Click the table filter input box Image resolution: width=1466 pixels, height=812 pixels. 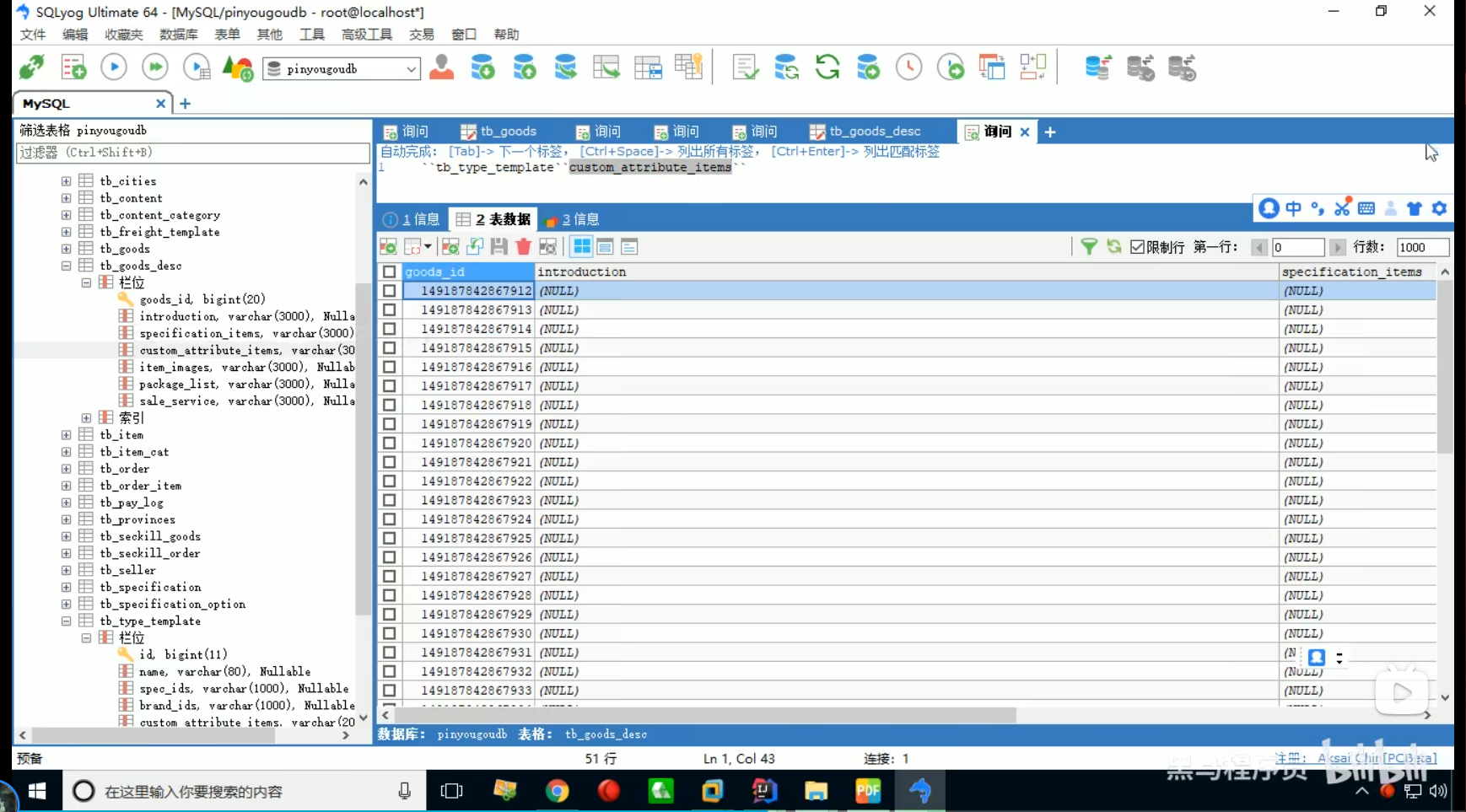click(x=192, y=153)
